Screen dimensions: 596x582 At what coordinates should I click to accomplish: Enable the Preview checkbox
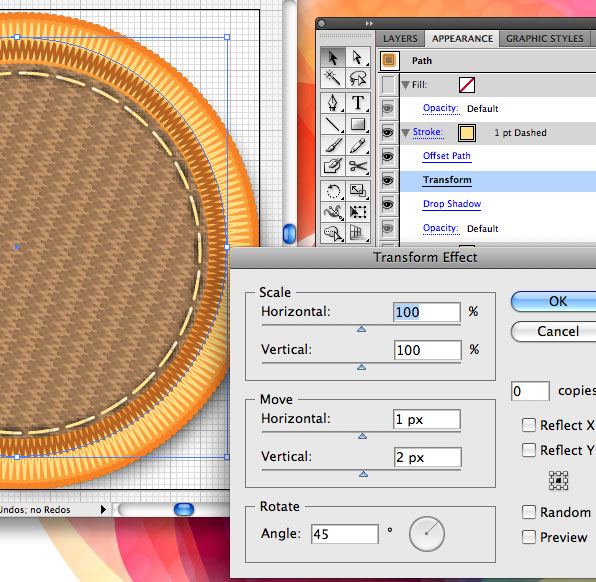[x=529, y=537]
